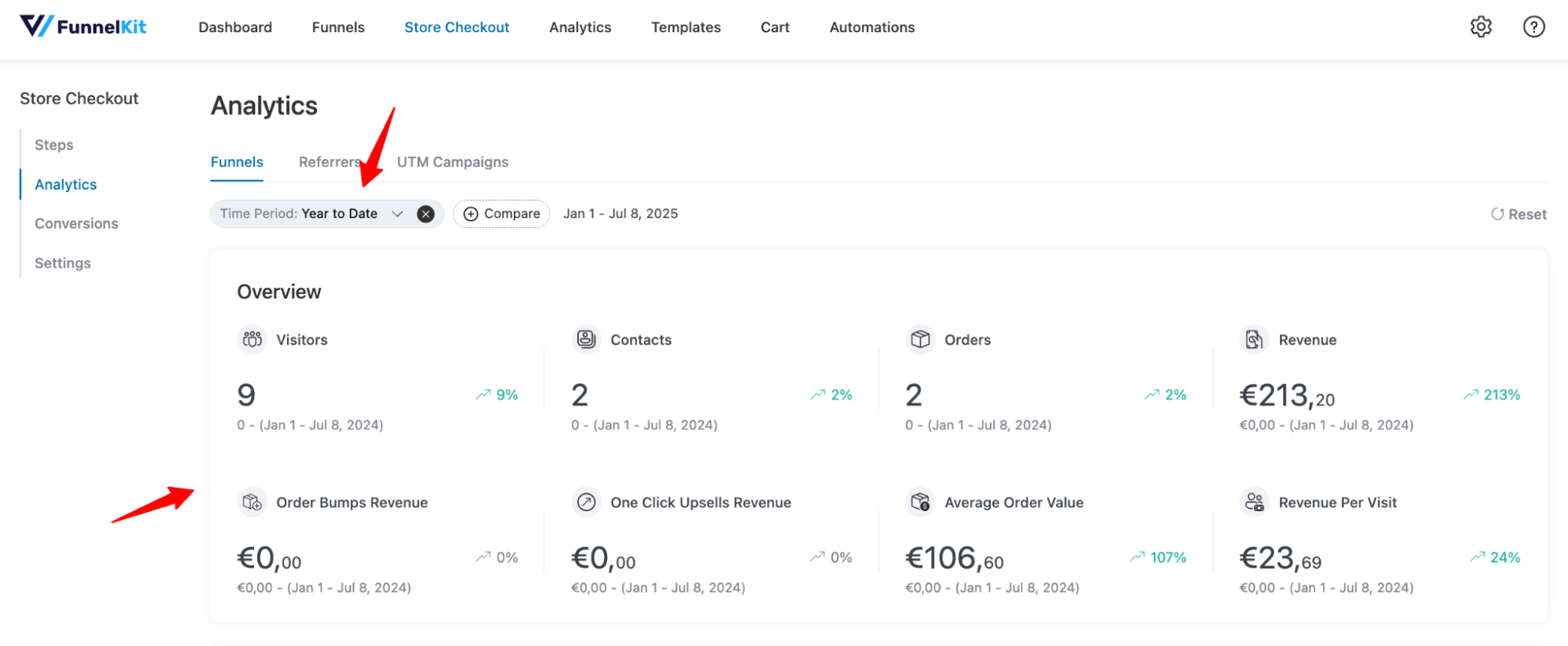The height and width of the screenshot is (646, 1568).
Task: Remove the Year to Date filter
Action: point(425,214)
